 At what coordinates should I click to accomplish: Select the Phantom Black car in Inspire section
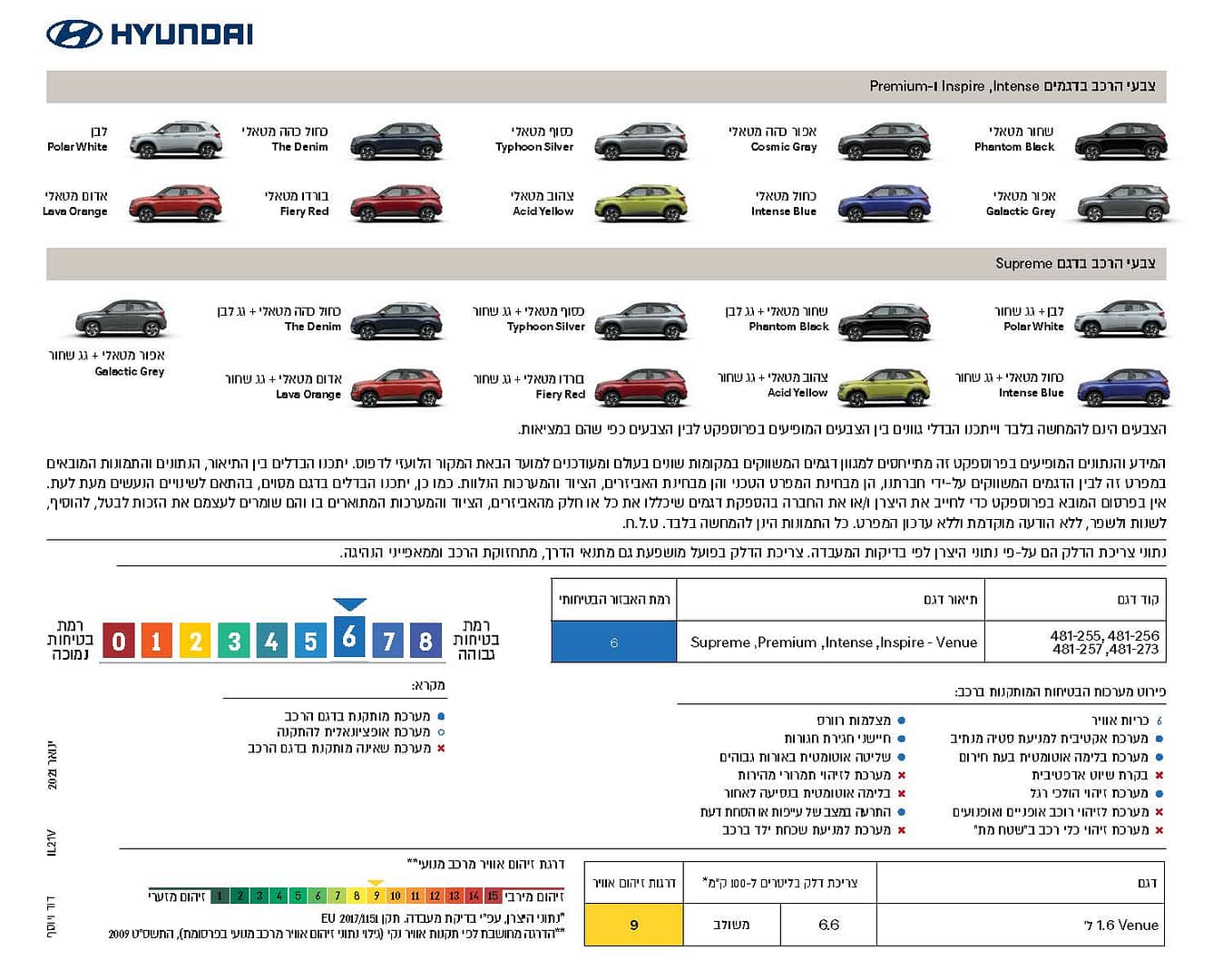1121,141
